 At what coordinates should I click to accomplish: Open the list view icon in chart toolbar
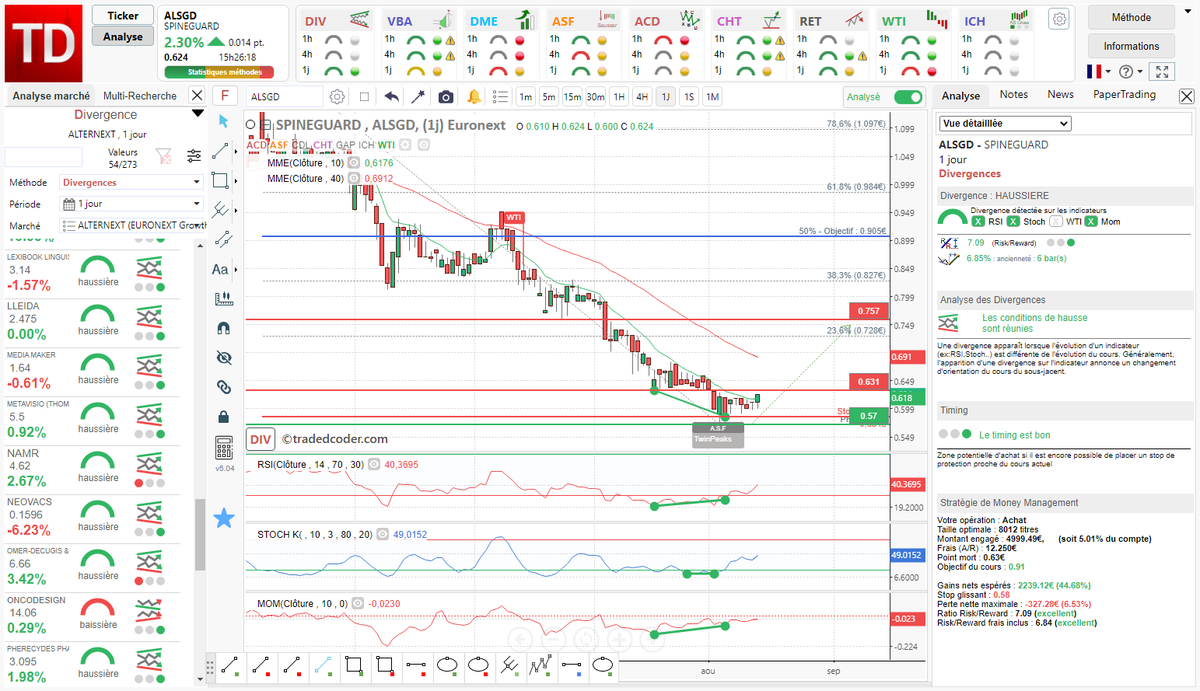pyautogui.click(x=500, y=97)
